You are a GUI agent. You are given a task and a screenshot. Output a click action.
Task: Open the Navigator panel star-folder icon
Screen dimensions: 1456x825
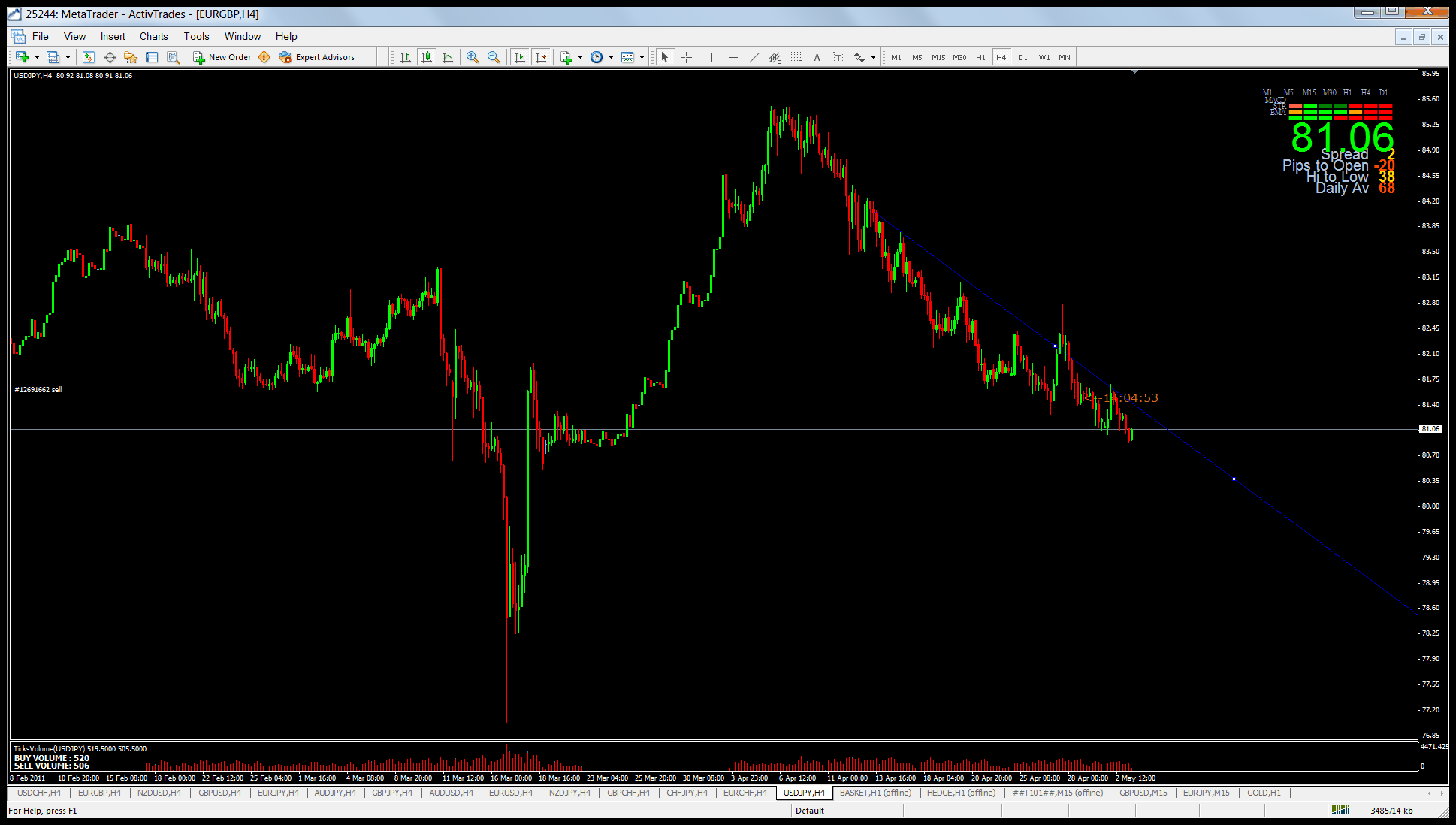(131, 57)
